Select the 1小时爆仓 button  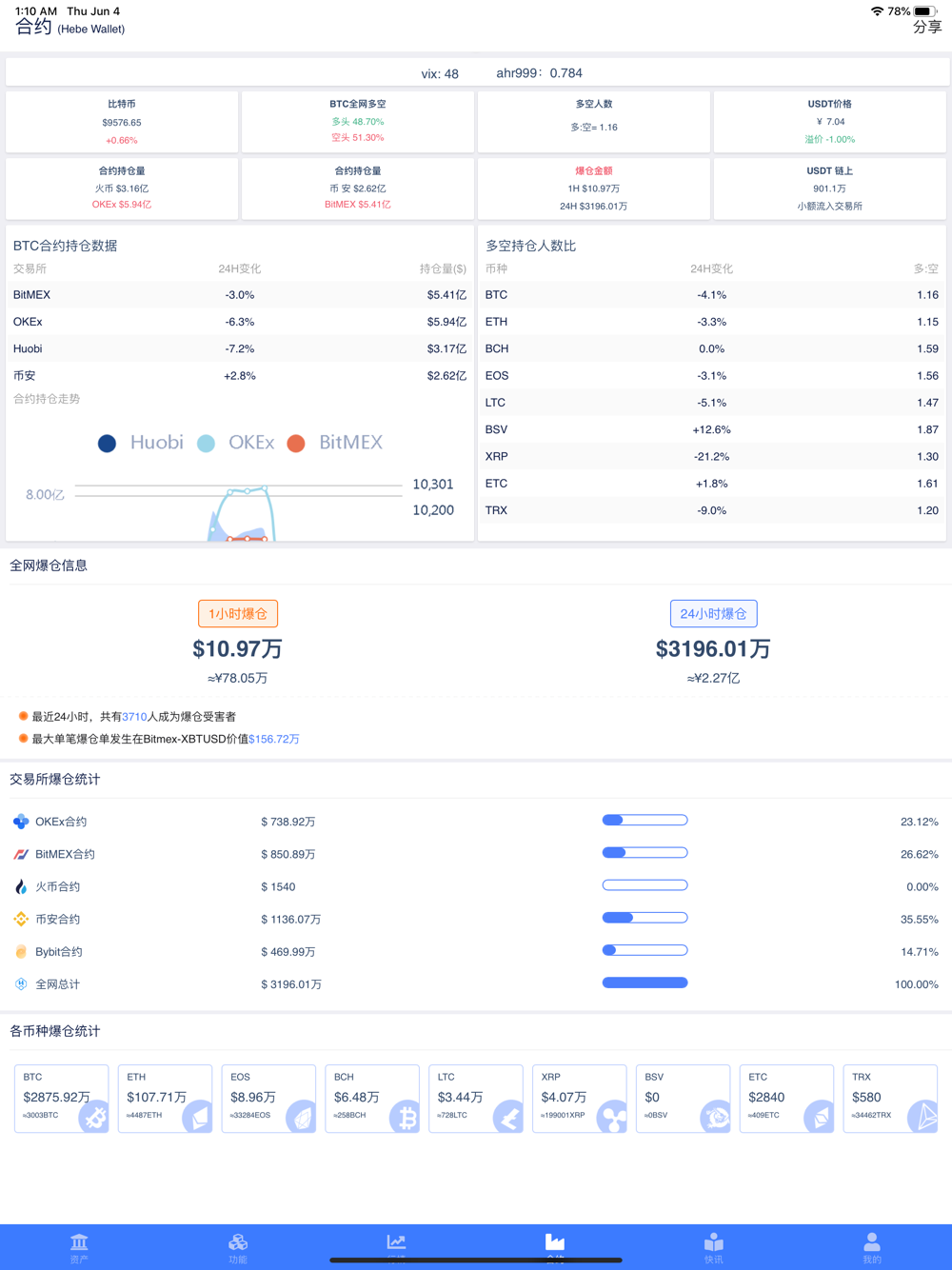coord(238,614)
